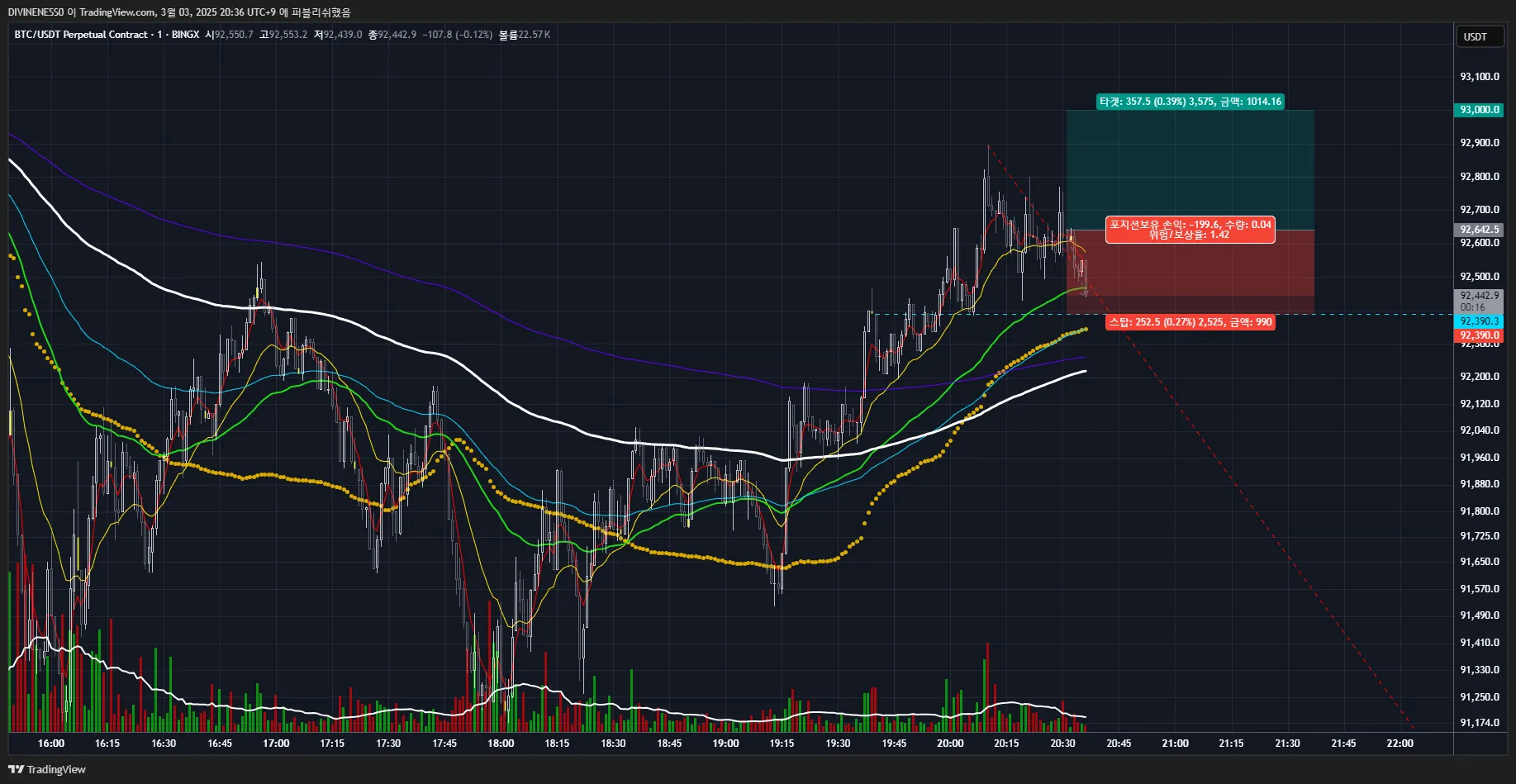Click the 91,650.0 price axis label
This screenshot has height=784, width=1516.
[1480, 562]
